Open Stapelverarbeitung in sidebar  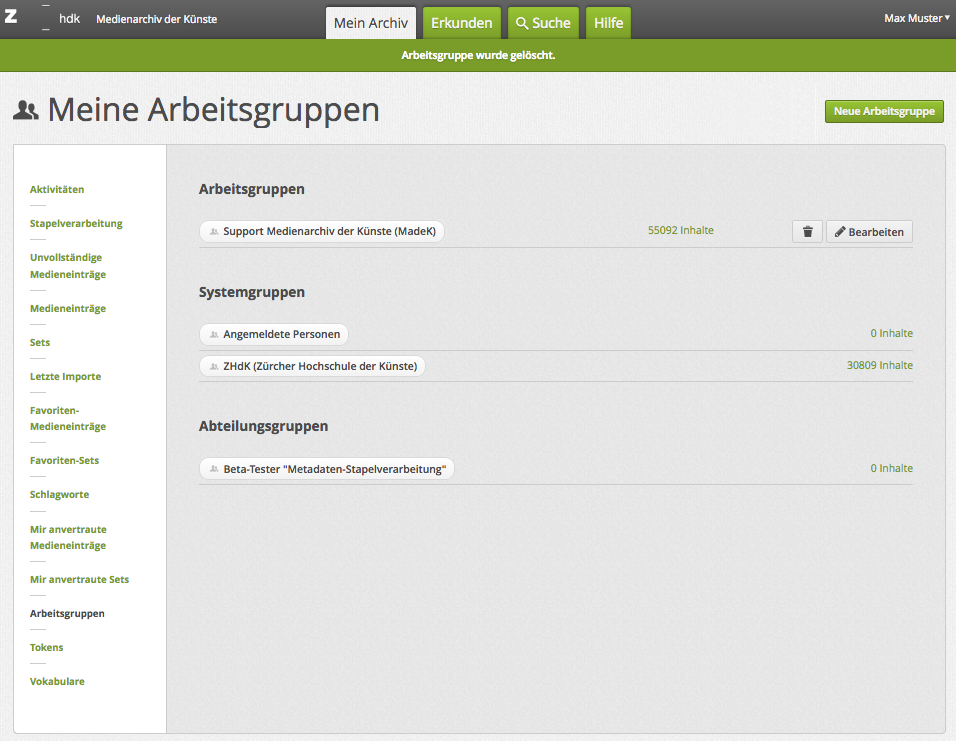click(76, 223)
